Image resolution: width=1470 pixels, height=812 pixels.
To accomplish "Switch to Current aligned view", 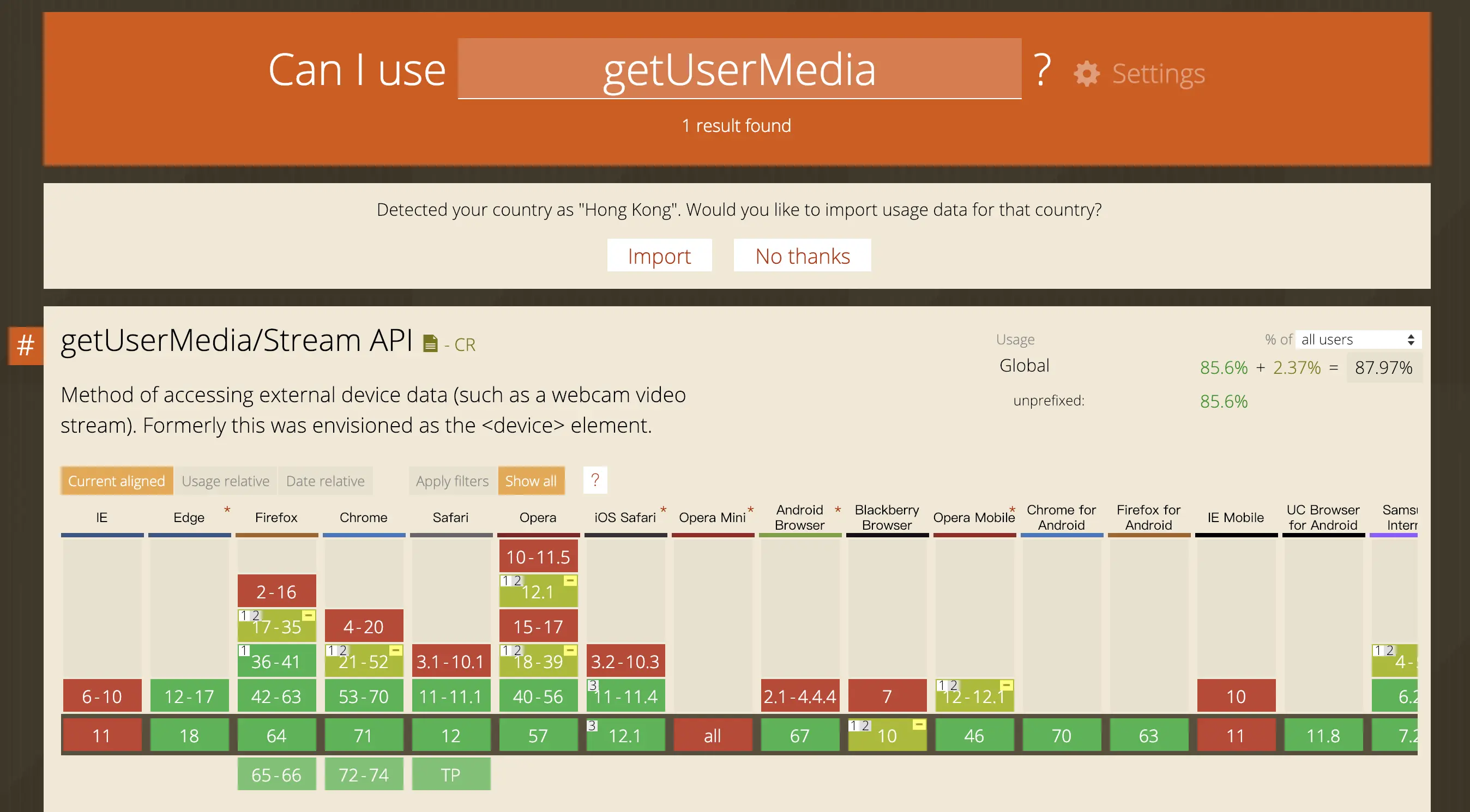I will coord(117,481).
